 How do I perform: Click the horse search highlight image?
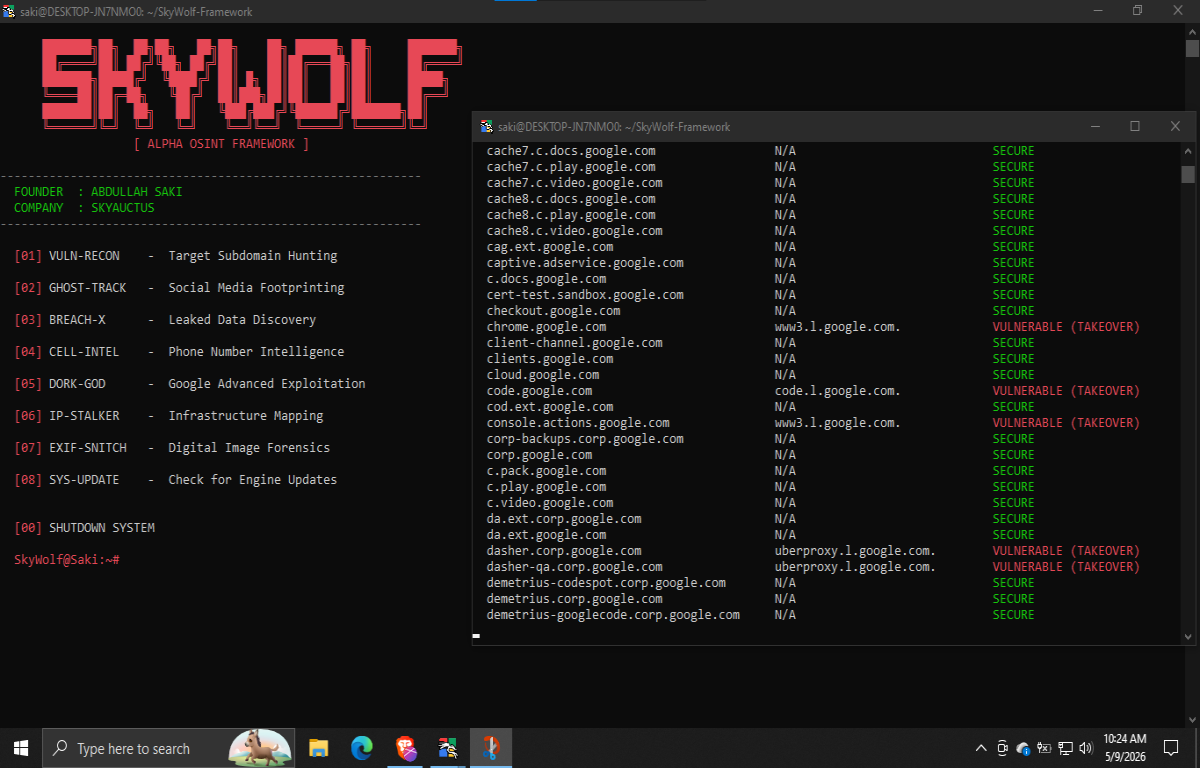[260, 747]
